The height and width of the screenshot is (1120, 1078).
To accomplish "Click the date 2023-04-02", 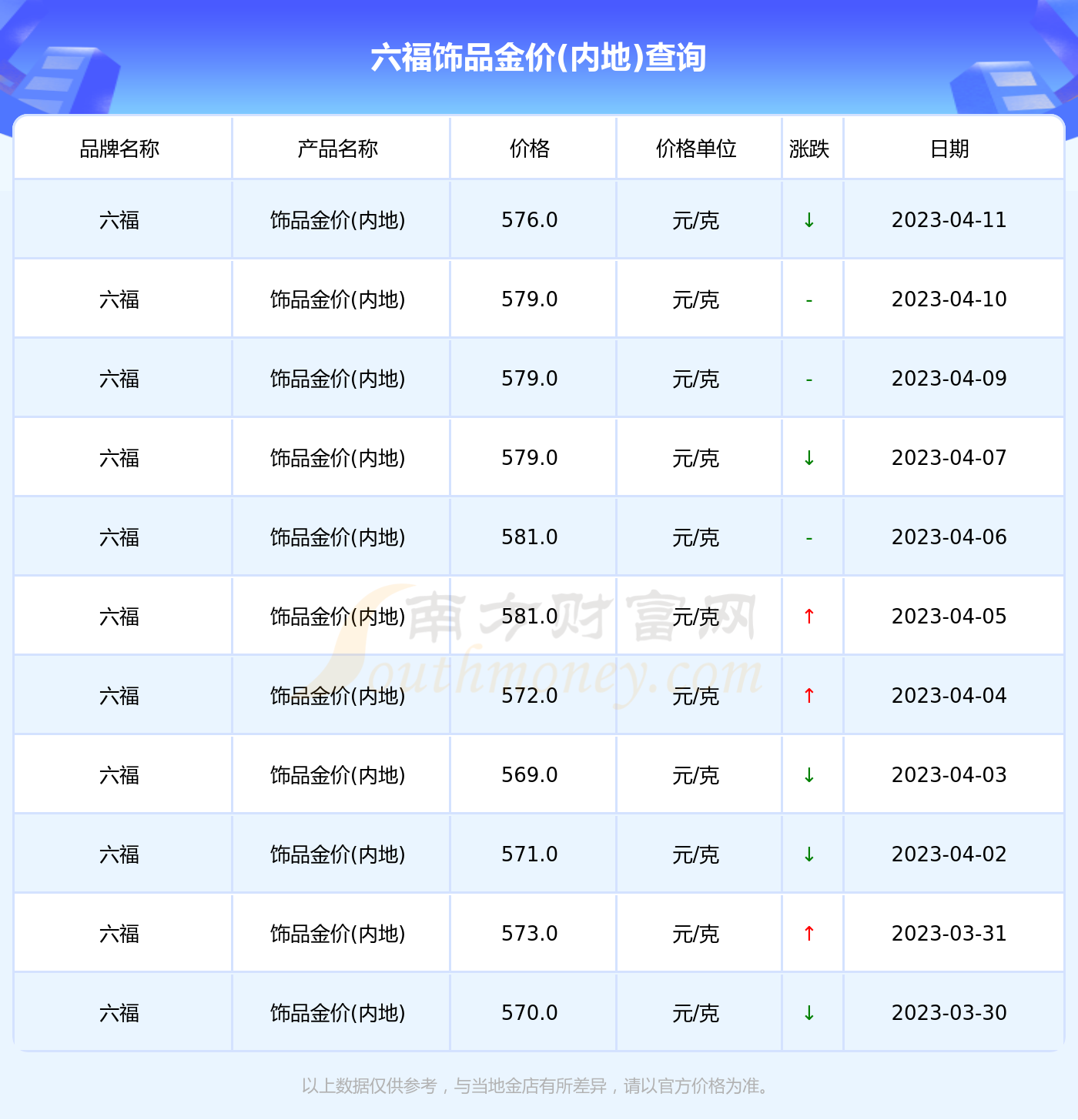I will click(x=949, y=854).
